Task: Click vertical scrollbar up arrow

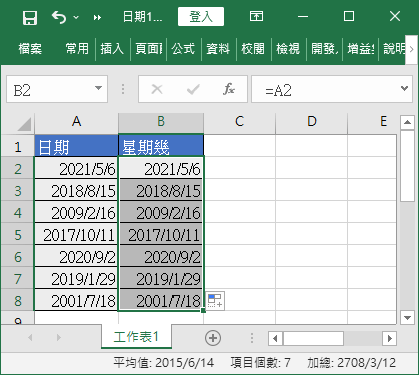Action: pos(407,123)
